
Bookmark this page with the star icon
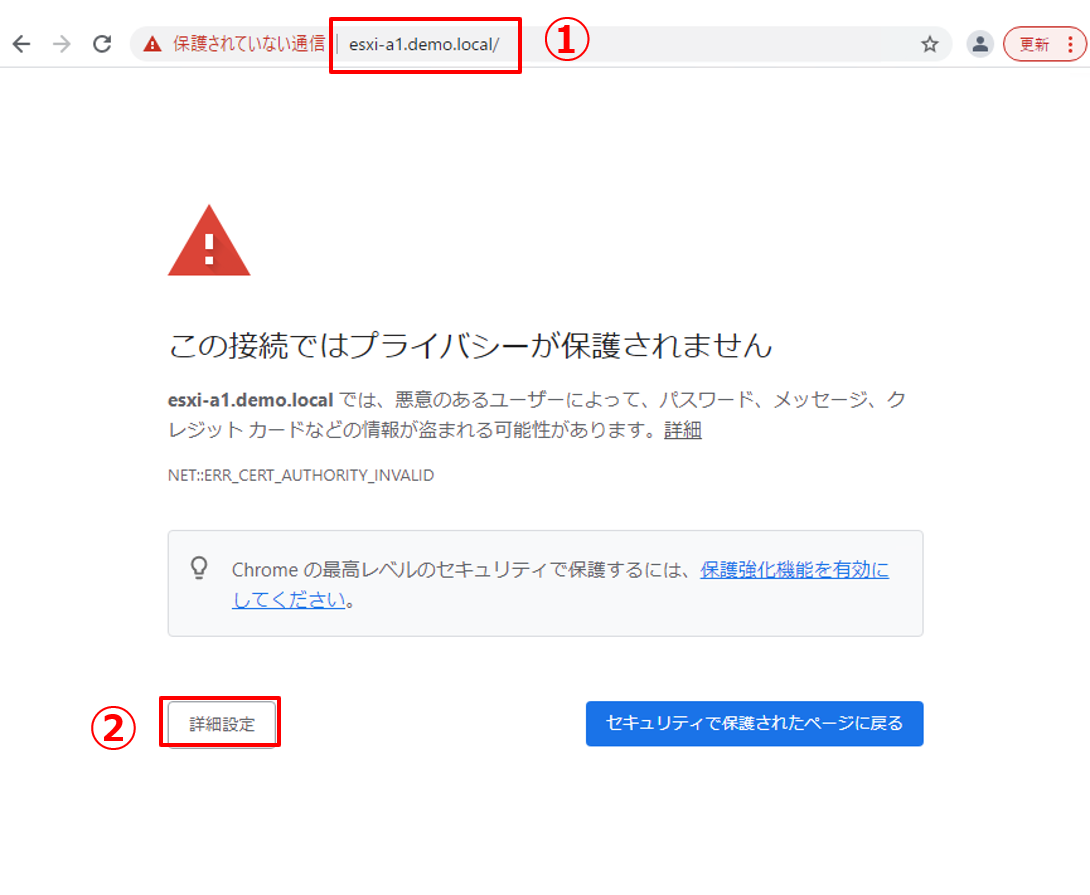(929, 45)
